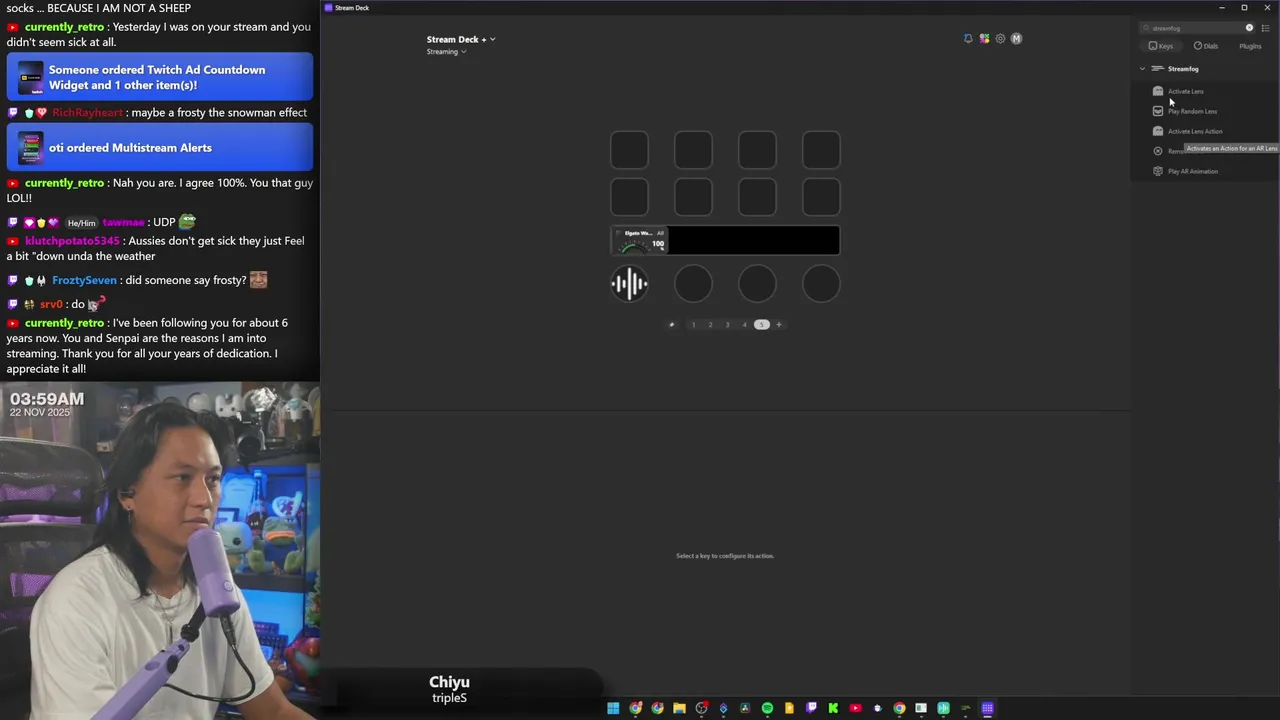1280x720 pixels.
Task: Go to page 2
Action: coord(710,324)
